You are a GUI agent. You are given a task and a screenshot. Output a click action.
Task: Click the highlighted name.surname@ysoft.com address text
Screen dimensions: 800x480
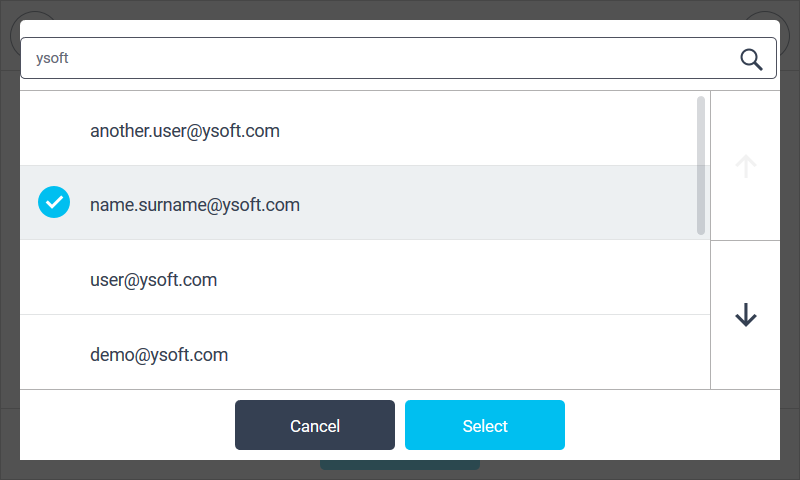click(x=195, y=205)
